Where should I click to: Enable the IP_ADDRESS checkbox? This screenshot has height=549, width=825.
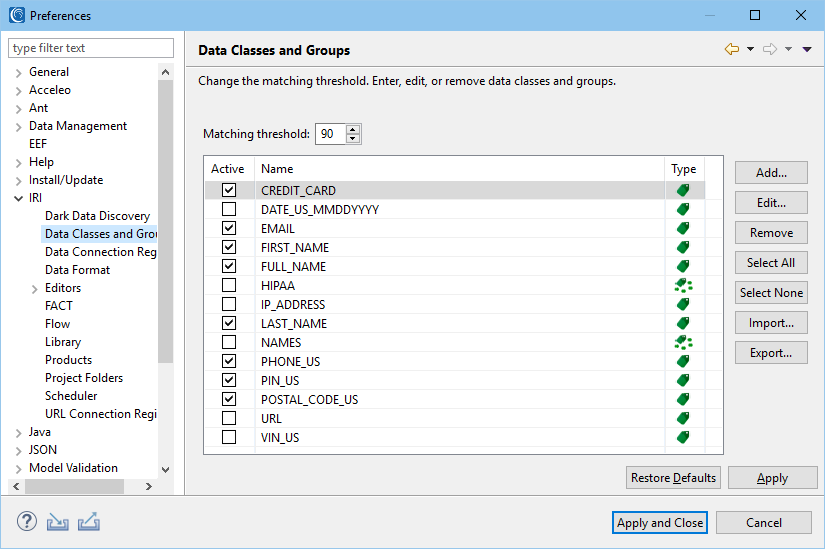pyautogui.click(x=229, y=304)
